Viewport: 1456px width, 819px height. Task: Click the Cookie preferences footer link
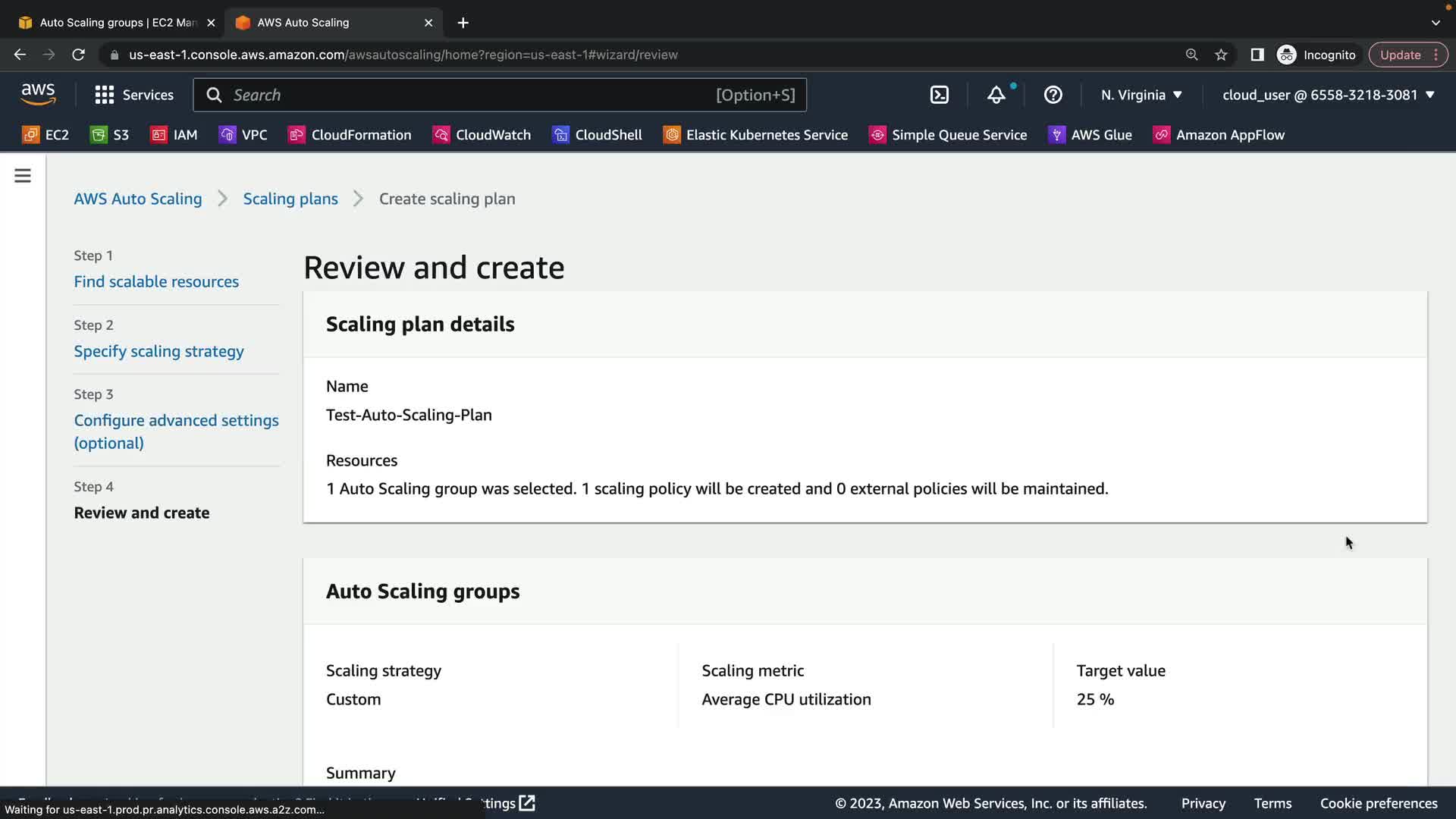point(1378,803)
